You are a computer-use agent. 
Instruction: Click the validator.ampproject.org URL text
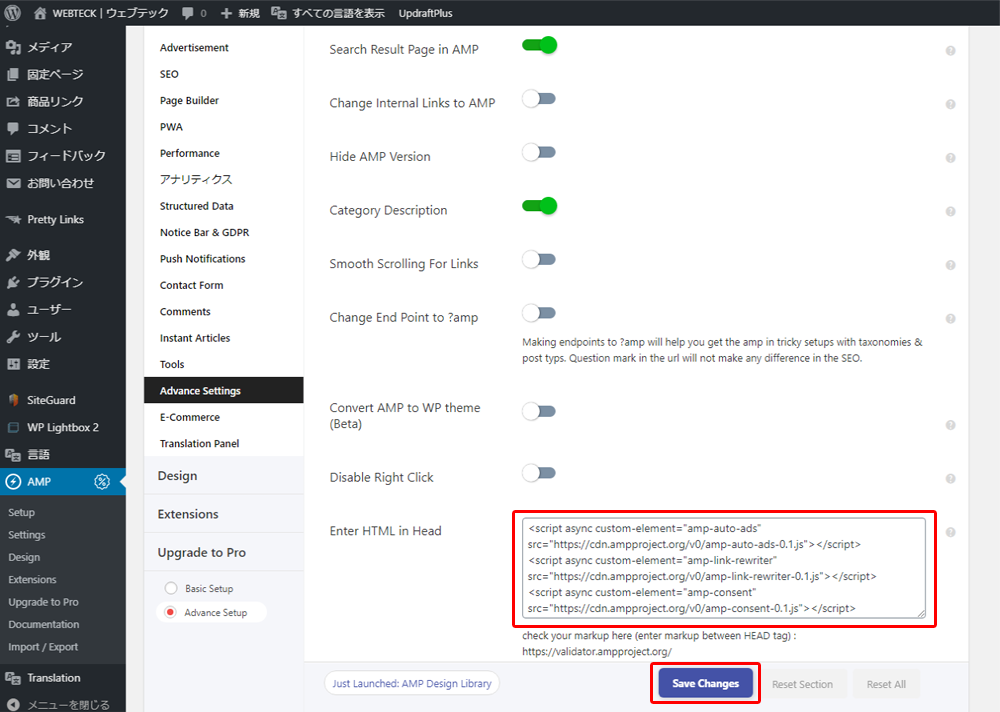597,651
